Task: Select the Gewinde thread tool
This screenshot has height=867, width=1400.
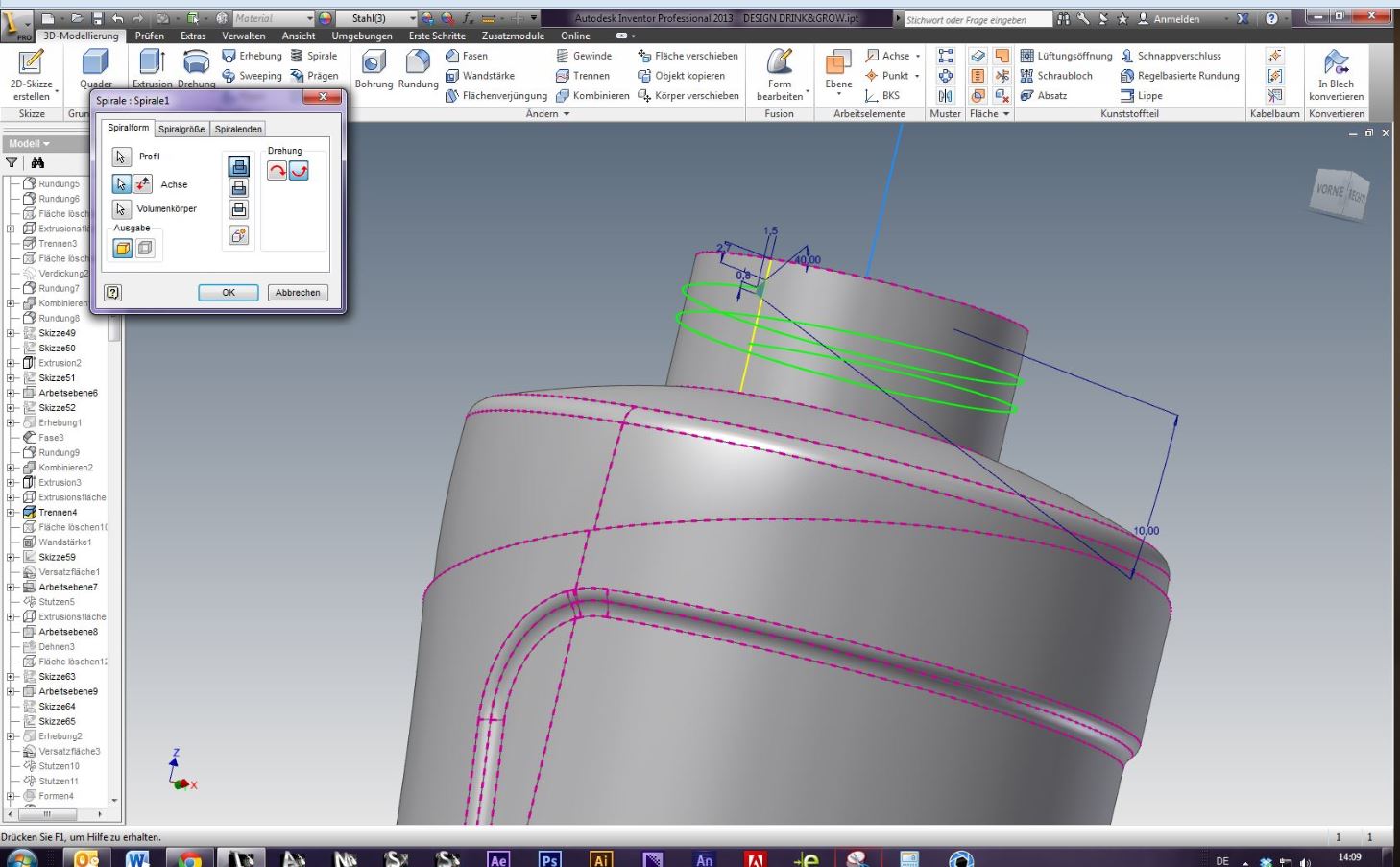Action: (x=583, y=56)
